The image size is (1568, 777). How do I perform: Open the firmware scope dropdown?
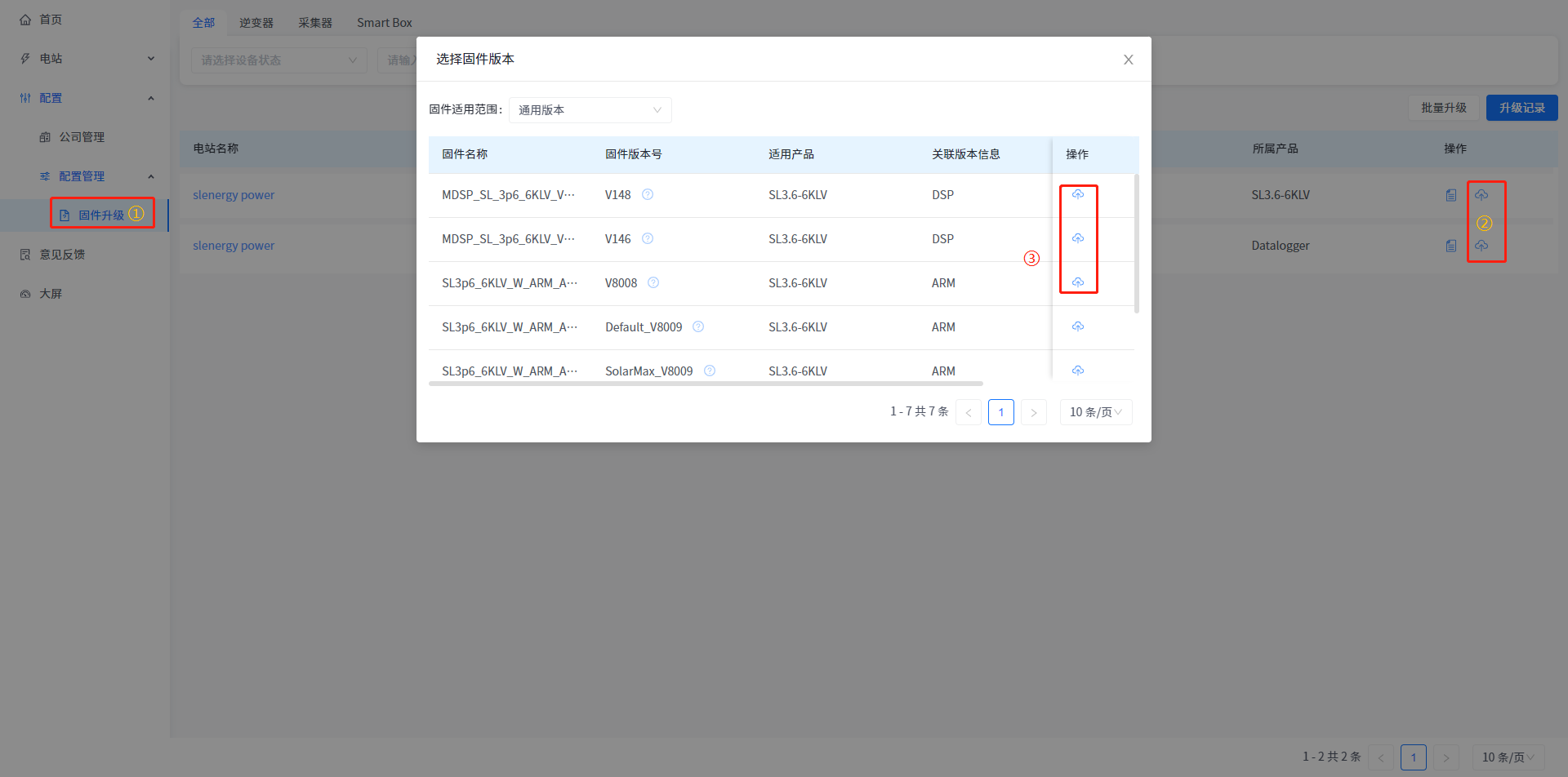tap(590, 110)
